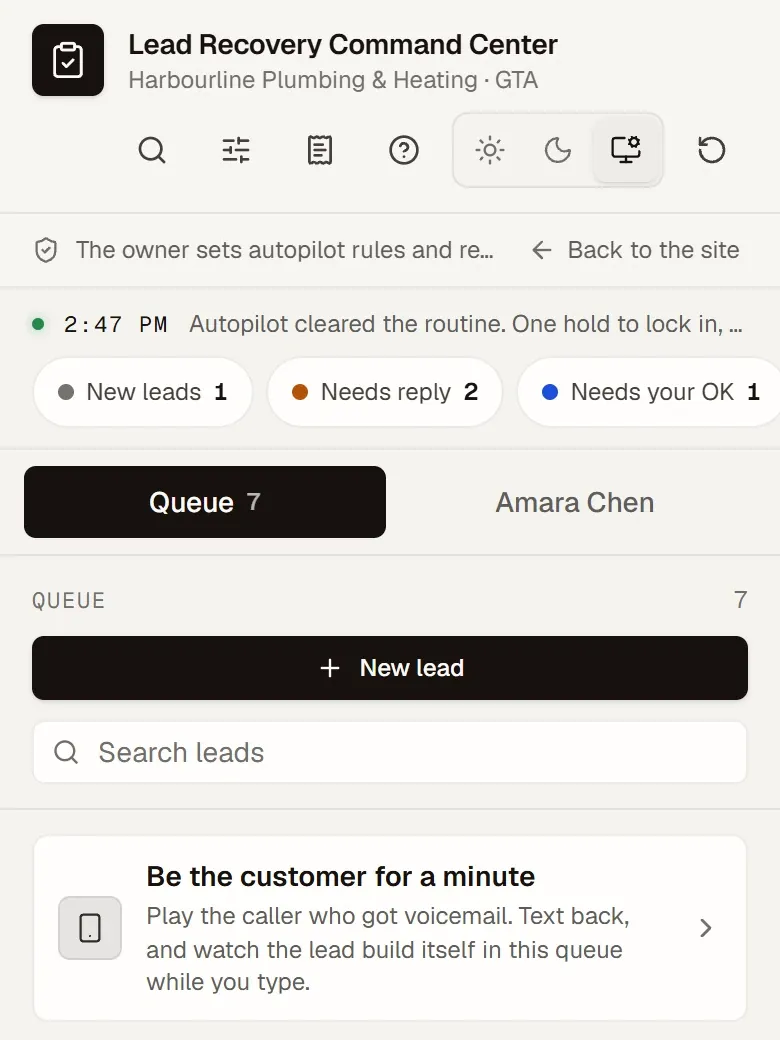The height and width of the screenshot is (1040, 780).
Task: Open help question mark icon
Action: coord(403,150)
